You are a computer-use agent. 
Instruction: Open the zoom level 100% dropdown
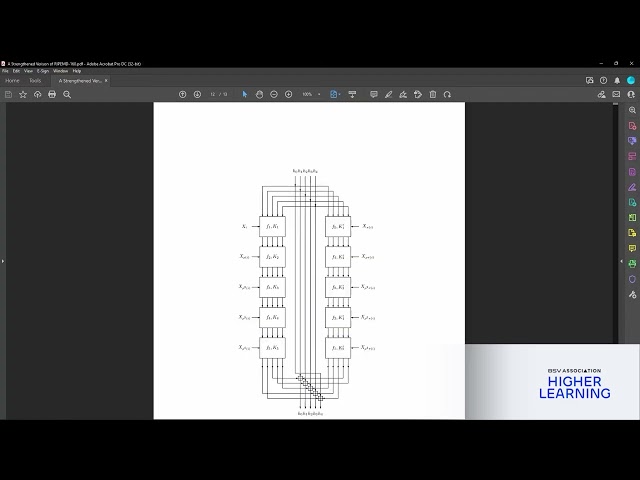(311, 94)
